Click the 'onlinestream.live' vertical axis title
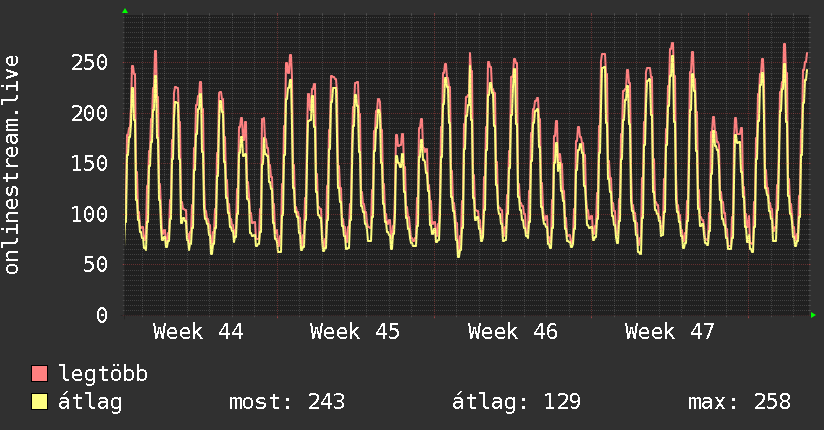Screen dimensions: 824x430 [x=12, y=165]
